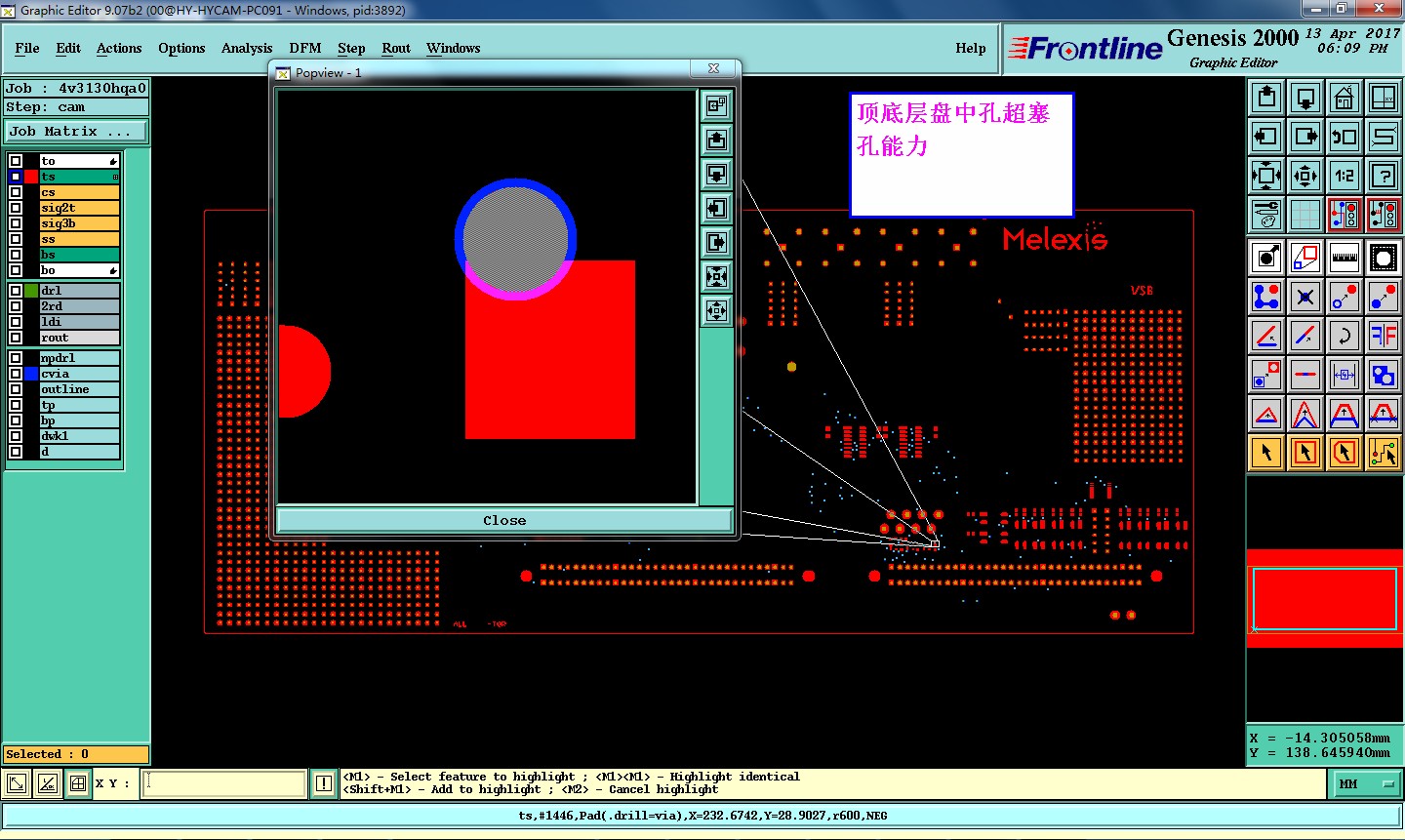Click the Step: cam label
Image resolution: width=1405 pixels, height=840 pixels.
click(x=76, y=107)
